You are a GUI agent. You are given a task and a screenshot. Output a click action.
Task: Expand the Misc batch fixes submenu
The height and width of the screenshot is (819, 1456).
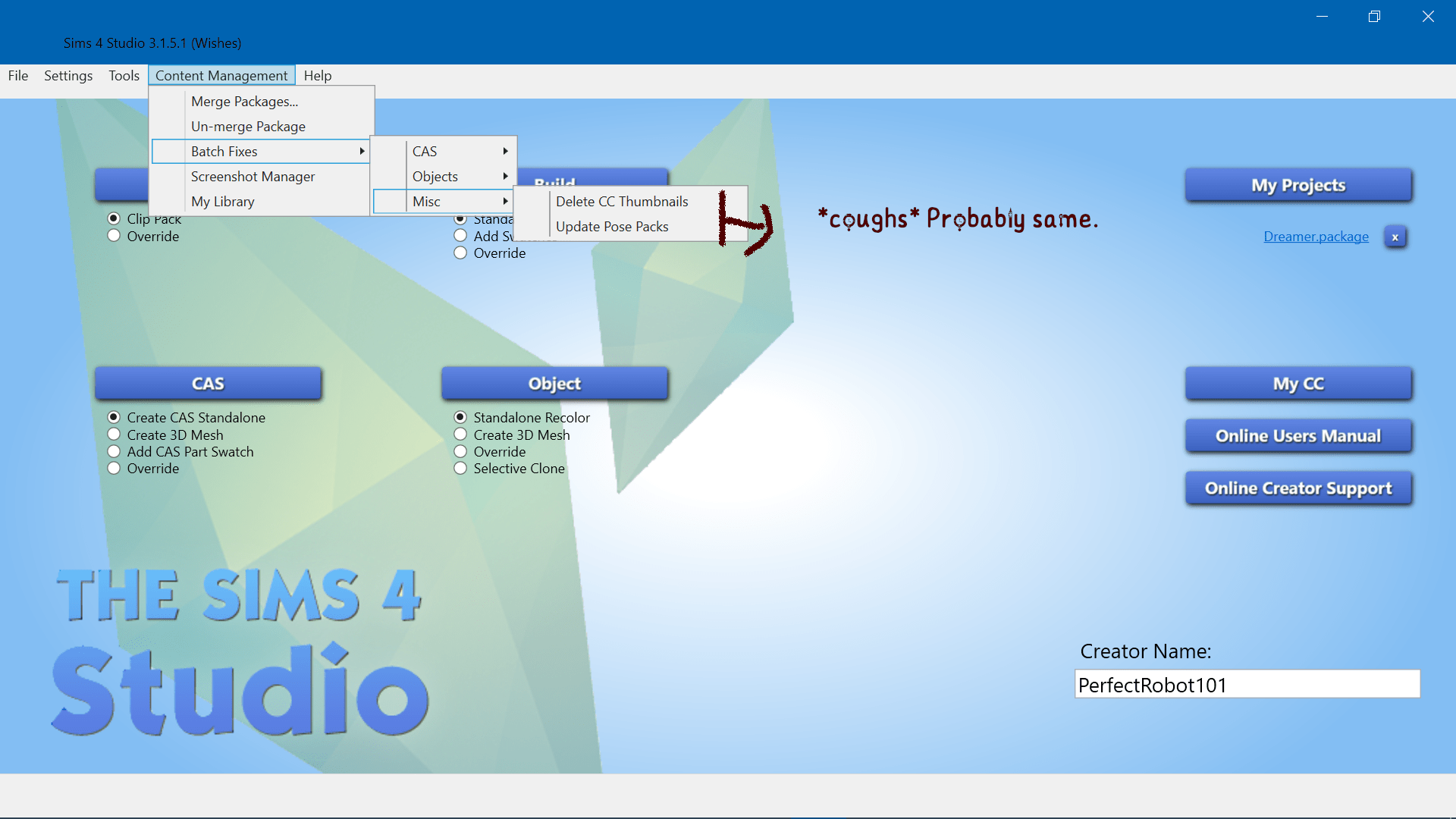(444, 201)
